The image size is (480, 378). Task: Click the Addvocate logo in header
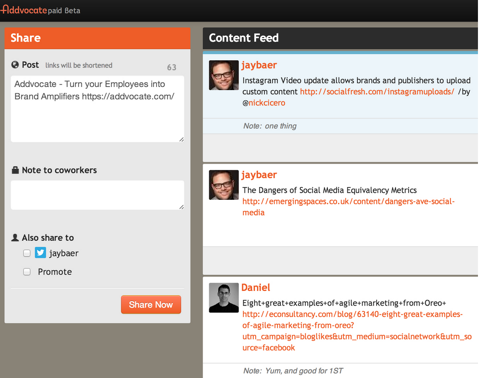click(x=24, y=9)
